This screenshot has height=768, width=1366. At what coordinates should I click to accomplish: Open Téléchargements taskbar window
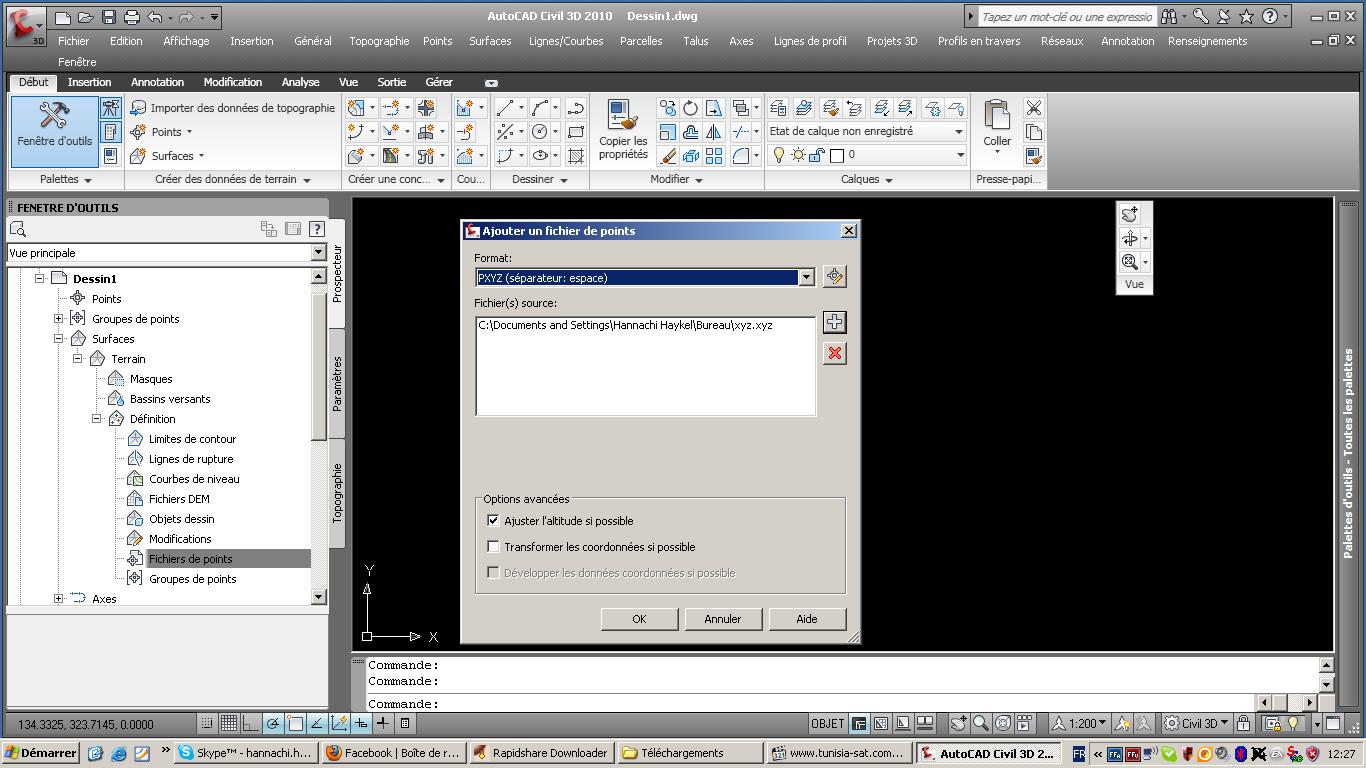point(690,753)
